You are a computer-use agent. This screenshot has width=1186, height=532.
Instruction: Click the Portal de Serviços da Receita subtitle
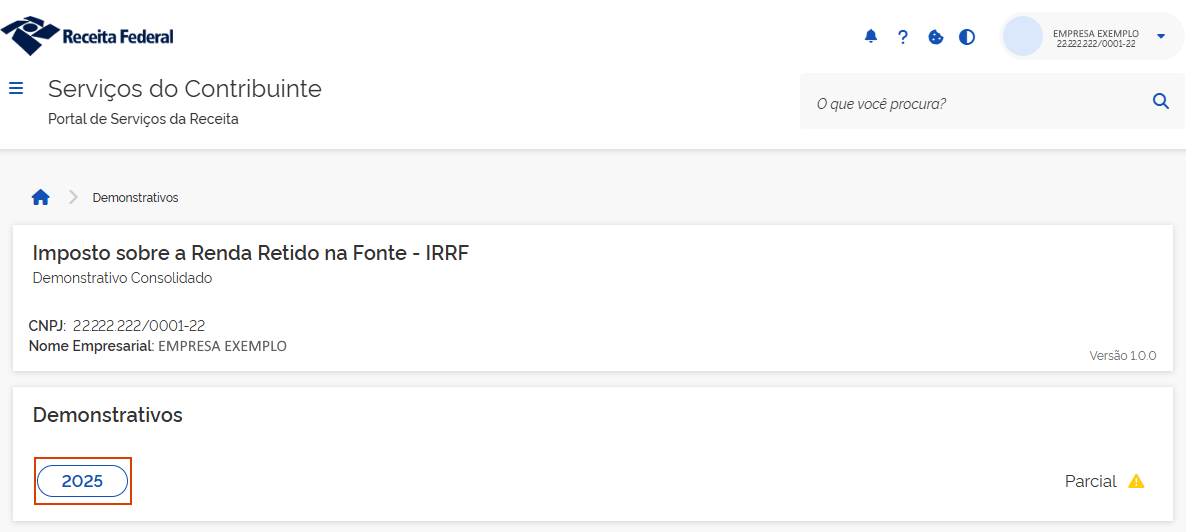(x=143, y=119)
